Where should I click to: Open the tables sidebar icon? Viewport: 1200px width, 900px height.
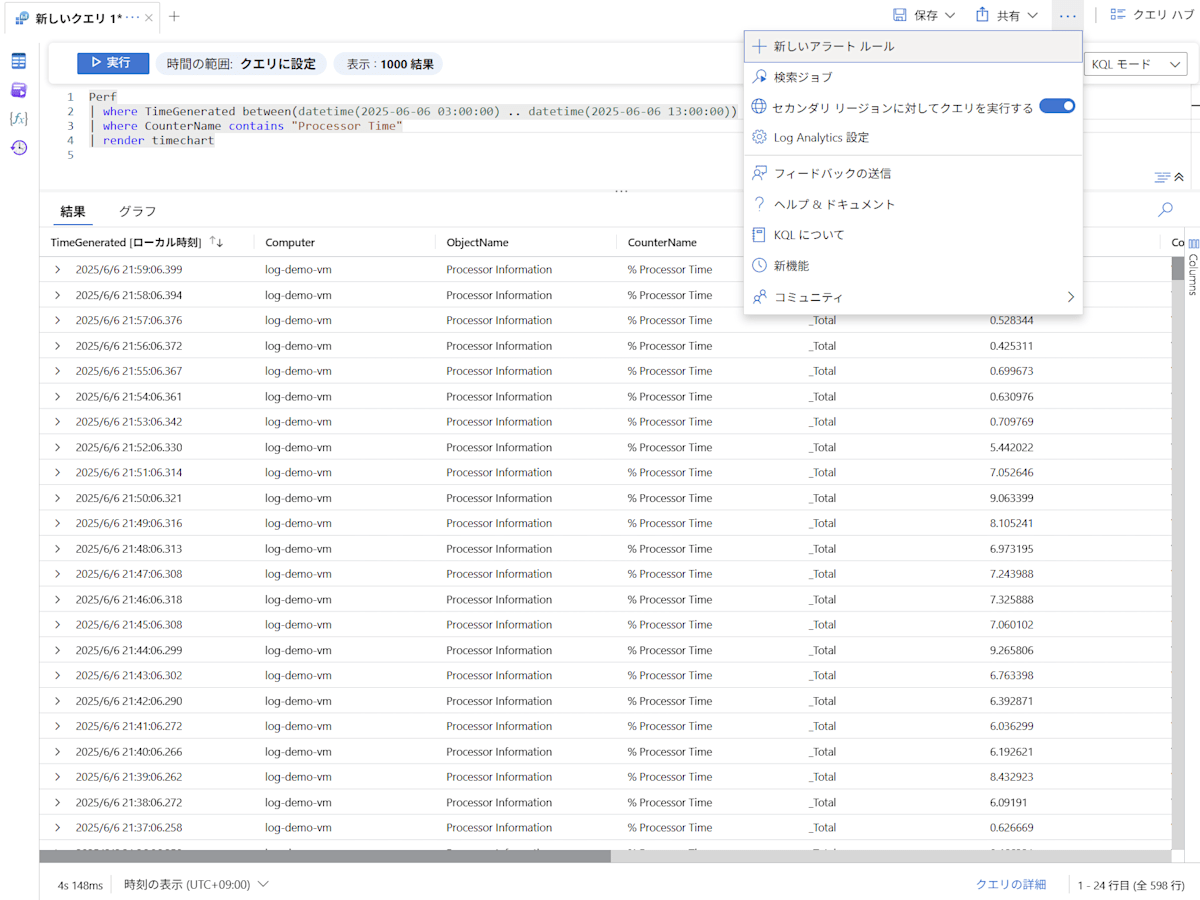click(19, 62)
